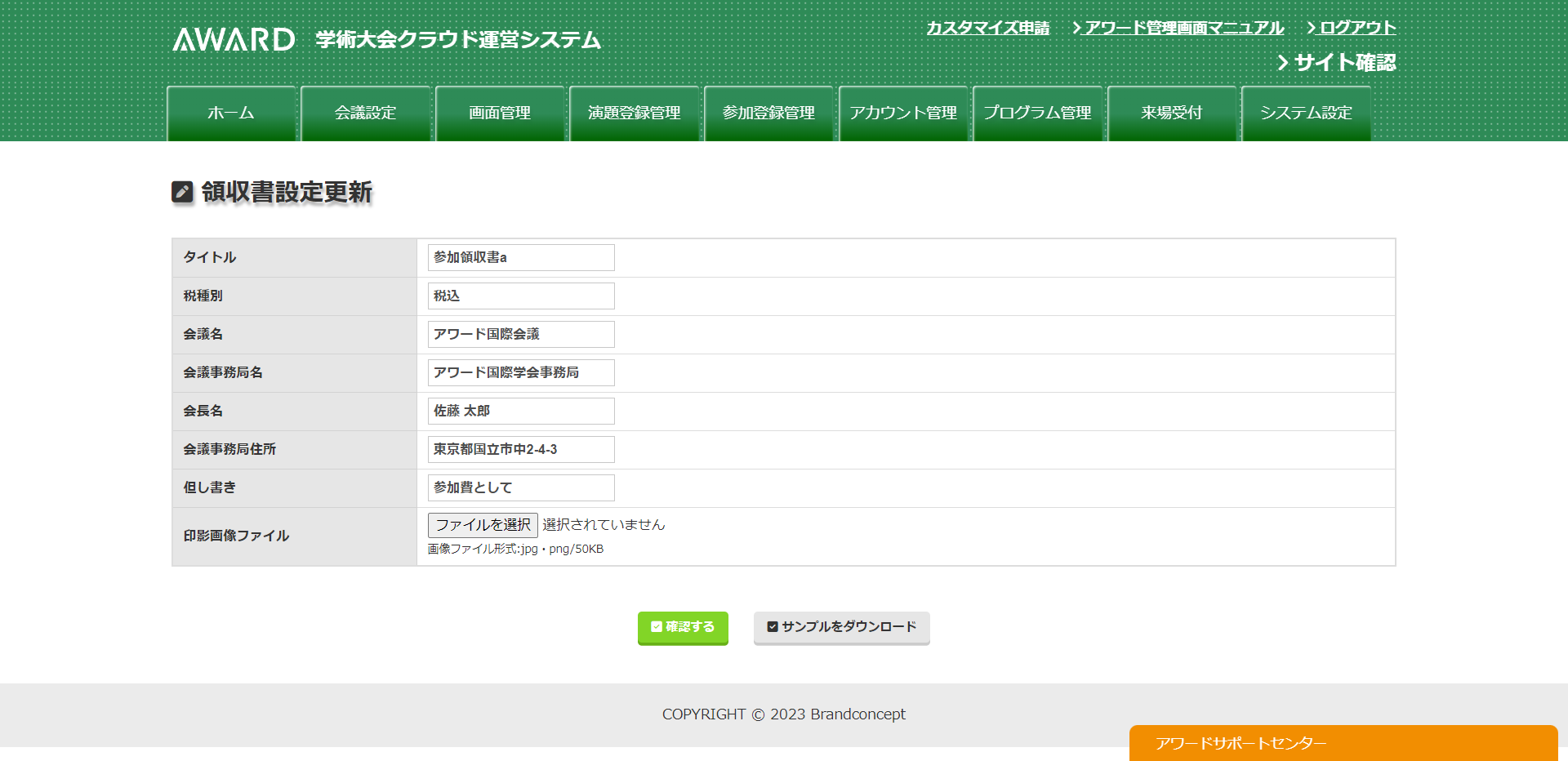Click the タイトル input field
This screenshot has width=1568, height=761.
pyautogui.click(x=521, y=257)
